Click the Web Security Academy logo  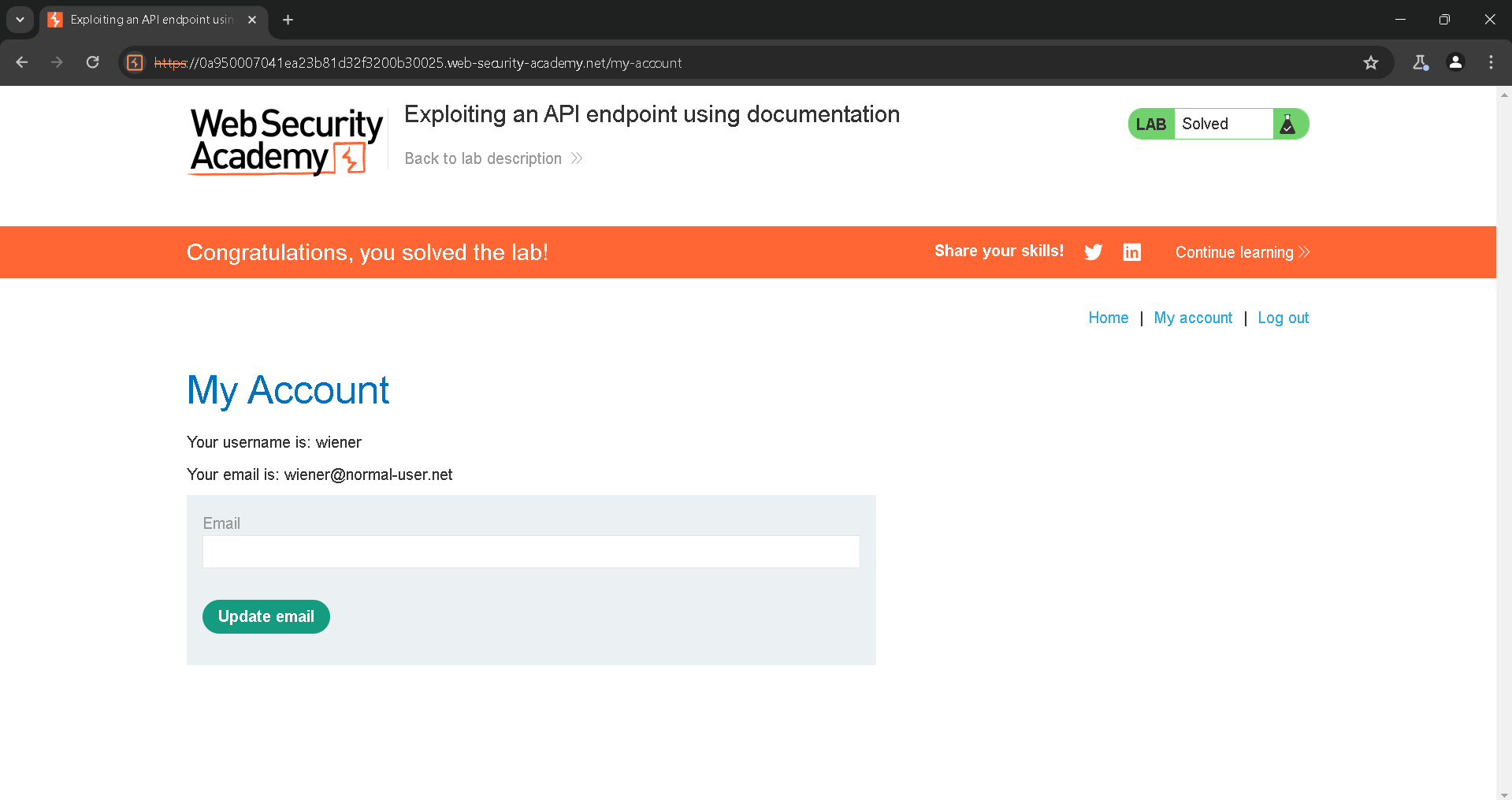click(x=286, y=141)
